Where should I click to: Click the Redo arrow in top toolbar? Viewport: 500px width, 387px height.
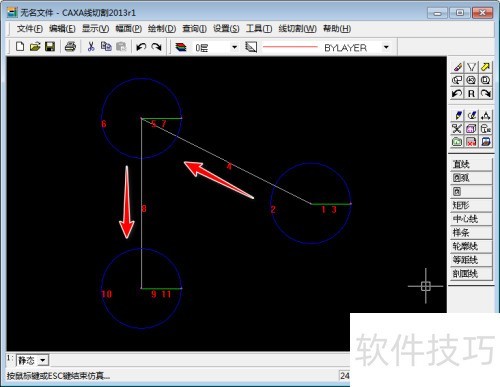(156, 47)
